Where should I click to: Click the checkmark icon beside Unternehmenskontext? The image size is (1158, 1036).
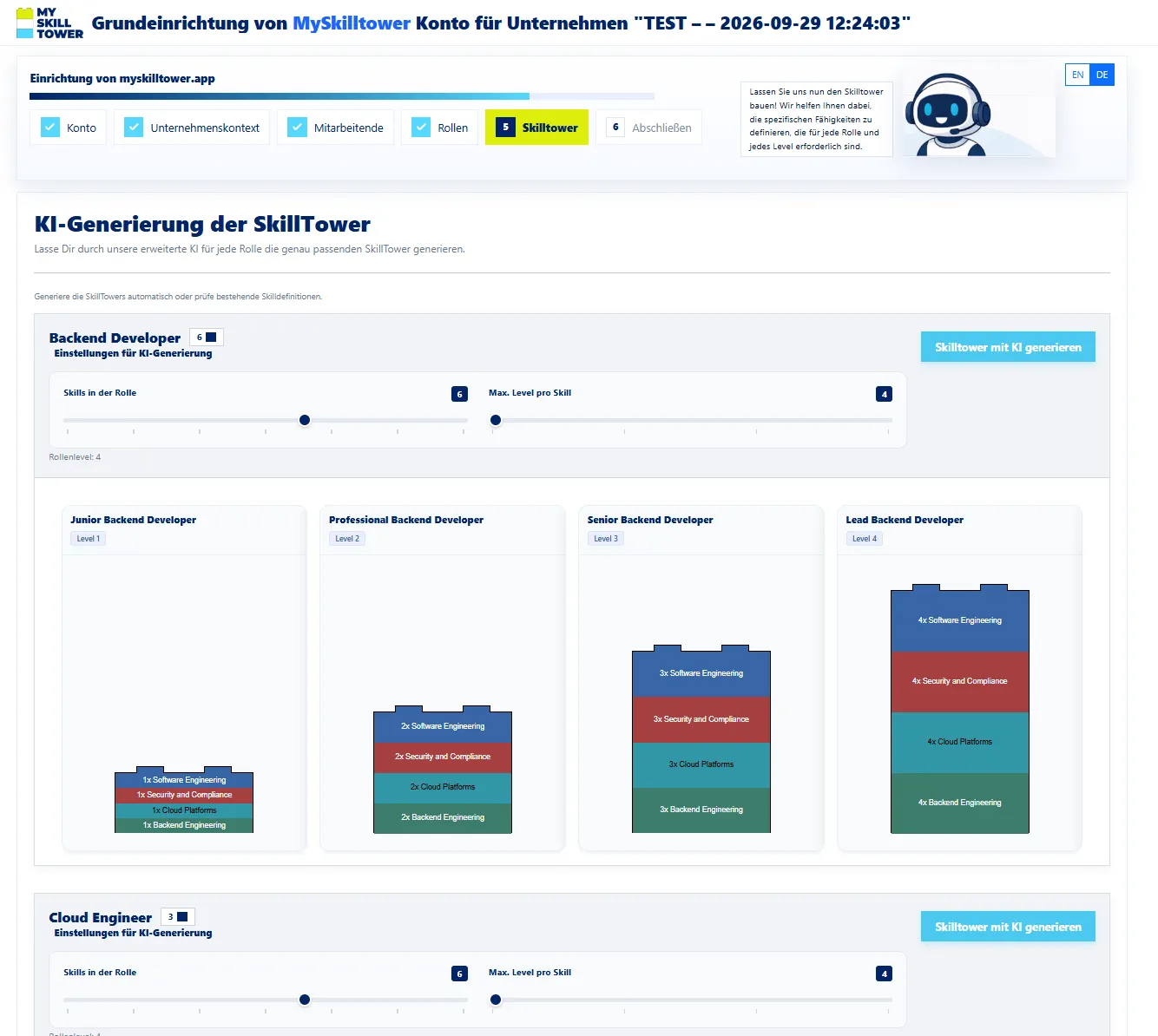coord(134,127)
